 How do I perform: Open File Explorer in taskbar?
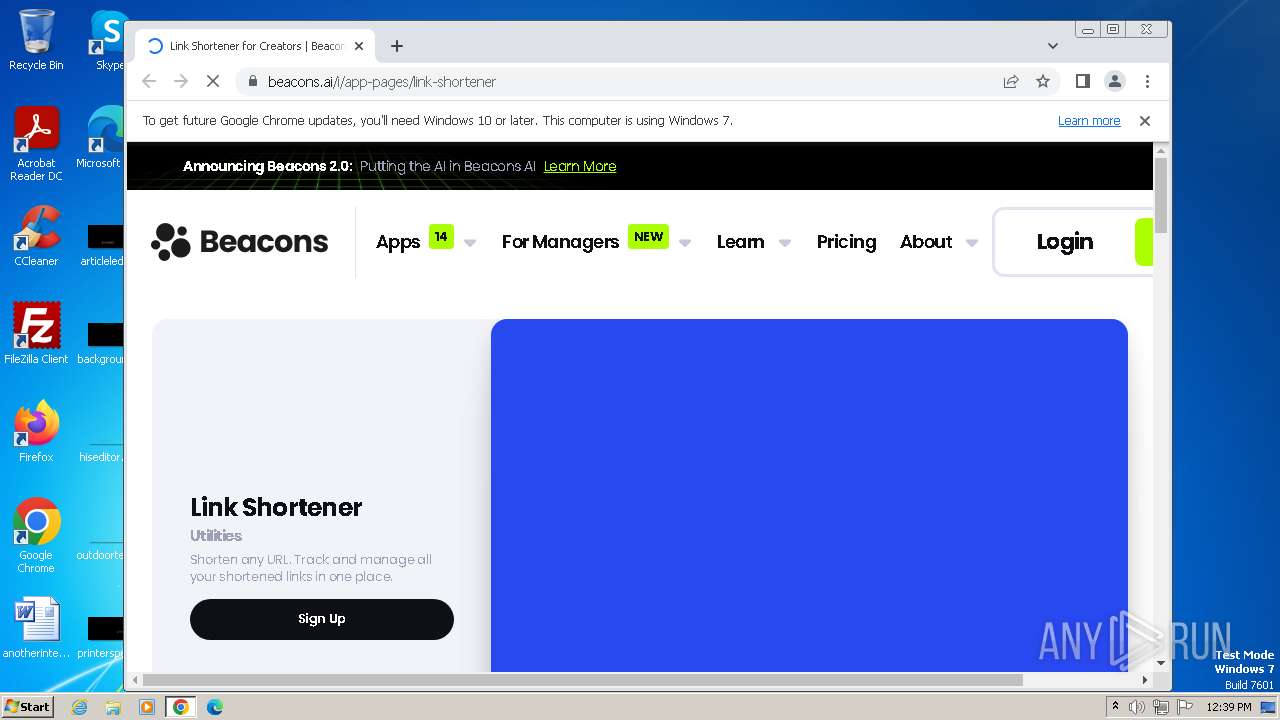pos(113,707)
